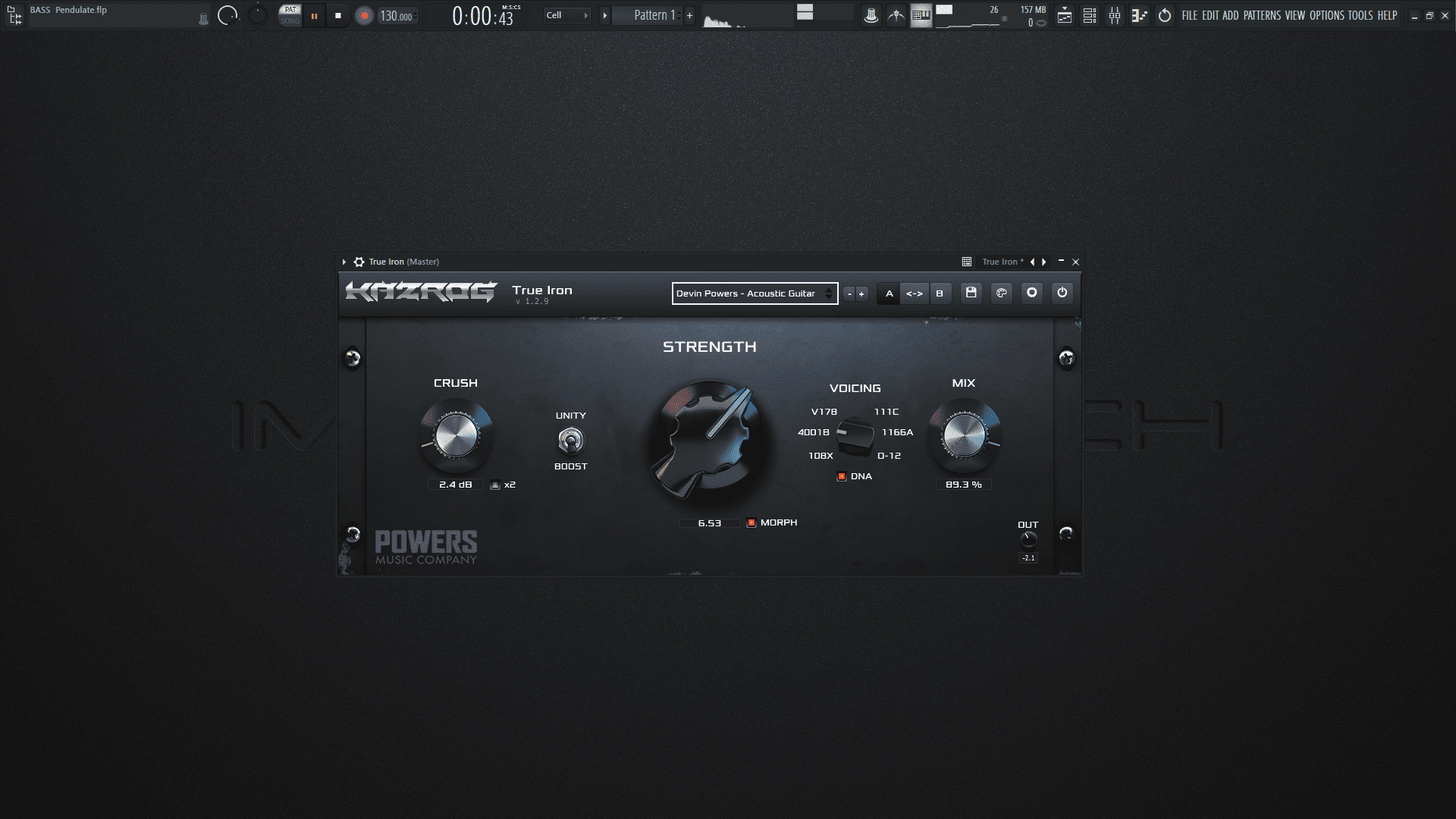Select the O-12 voicing
Viewport: 1456px width, 819px height.
889,456
